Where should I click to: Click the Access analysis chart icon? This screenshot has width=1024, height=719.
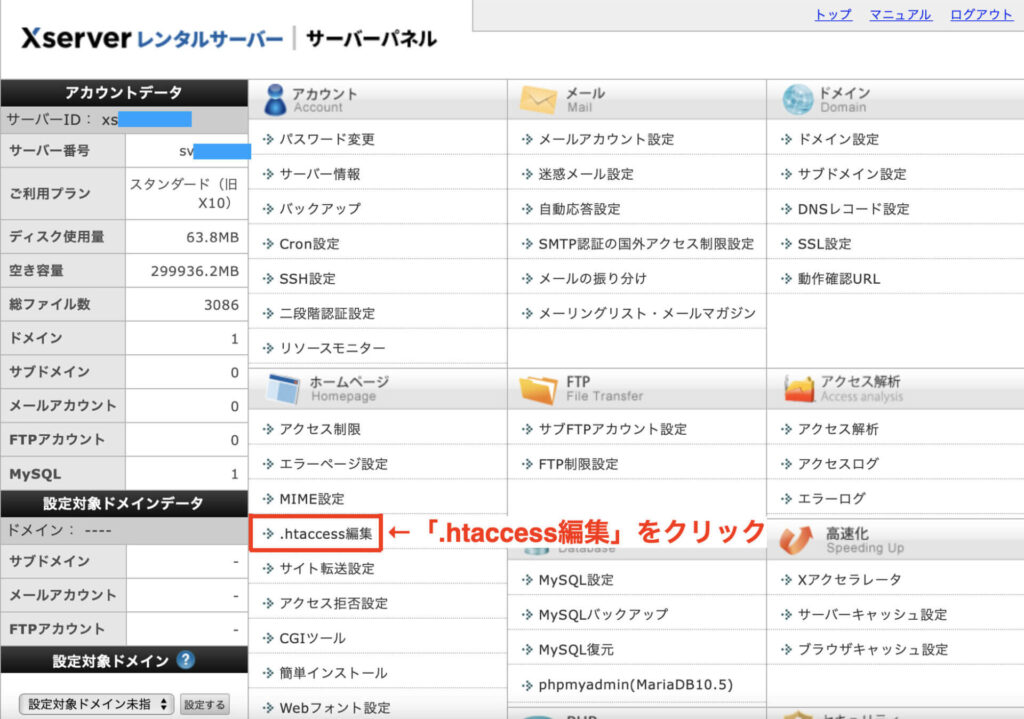tap(799, 389)
